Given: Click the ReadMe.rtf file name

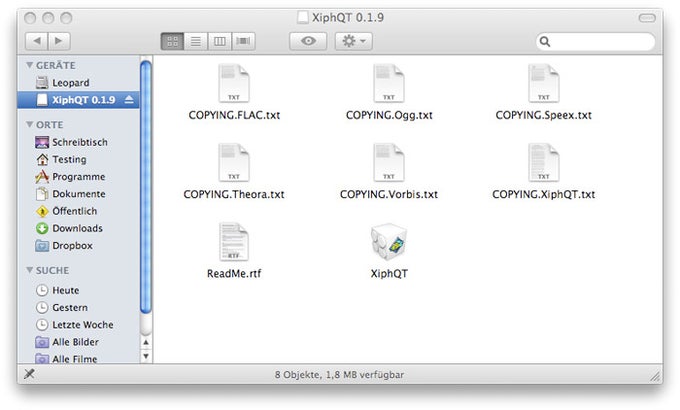Looking at the screenshot, I should [234, 274].
